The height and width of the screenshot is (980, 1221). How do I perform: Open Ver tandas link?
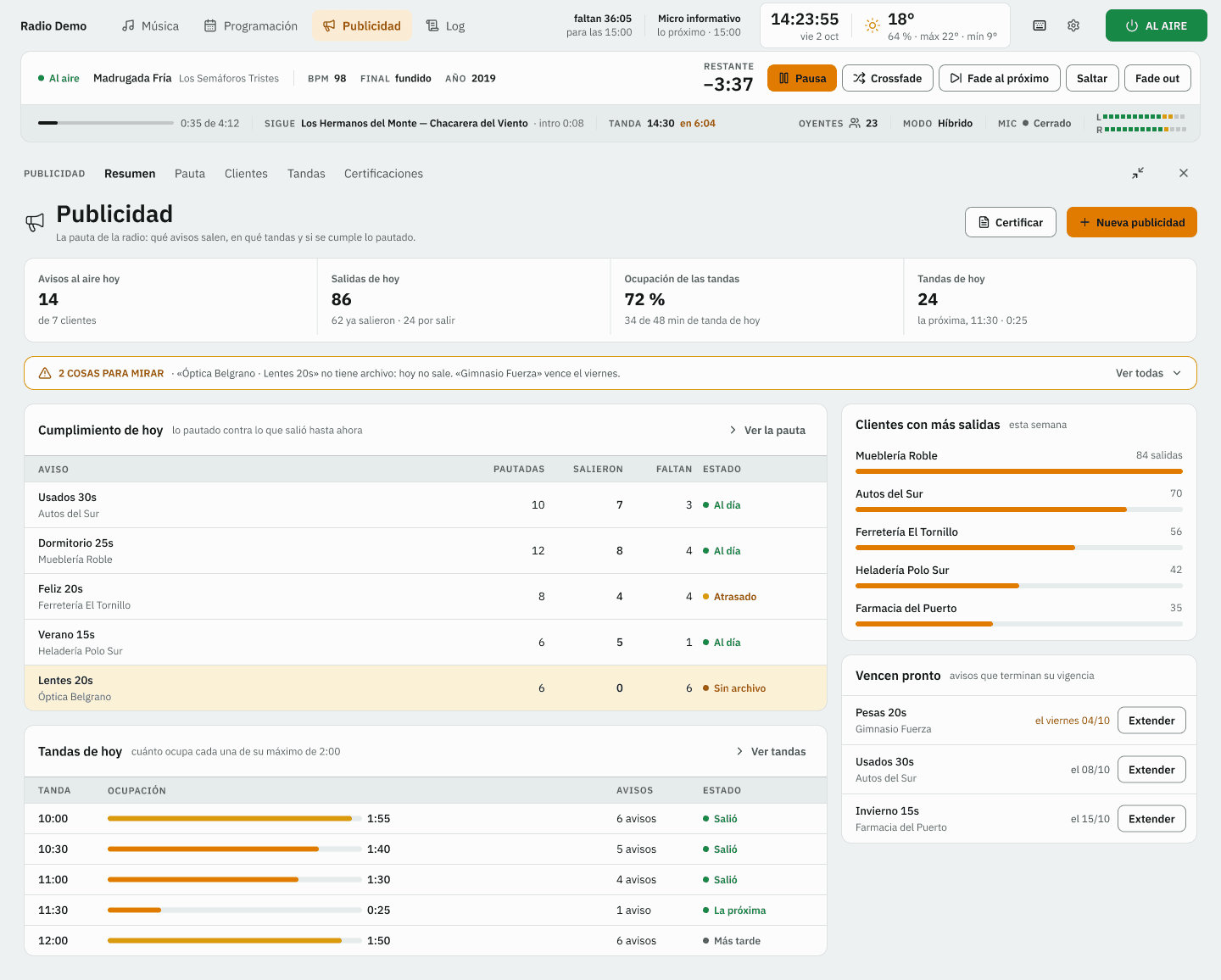pos(771,751)
